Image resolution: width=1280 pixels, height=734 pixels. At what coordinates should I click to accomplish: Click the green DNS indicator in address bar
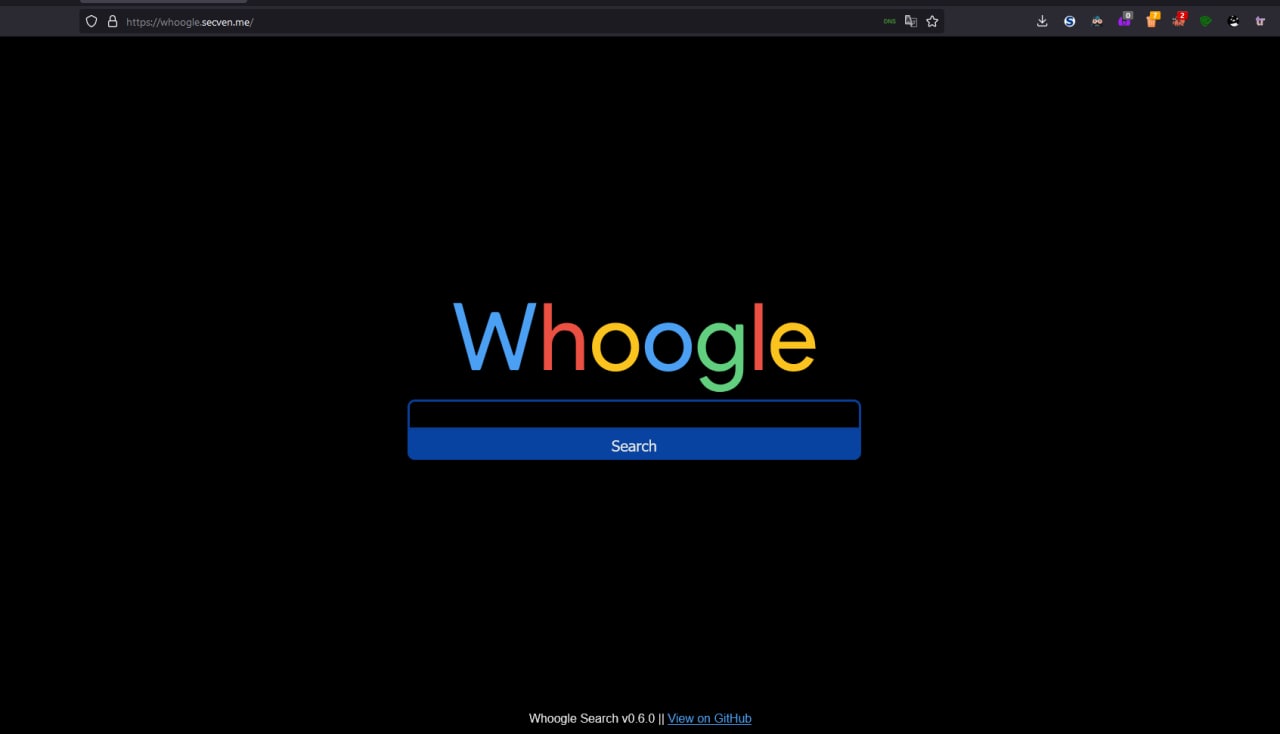click(889, 21)
